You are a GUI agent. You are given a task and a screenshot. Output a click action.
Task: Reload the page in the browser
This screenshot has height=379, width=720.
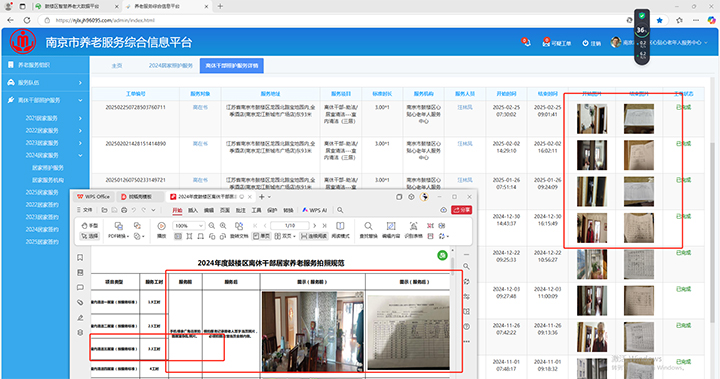point(27,20)
